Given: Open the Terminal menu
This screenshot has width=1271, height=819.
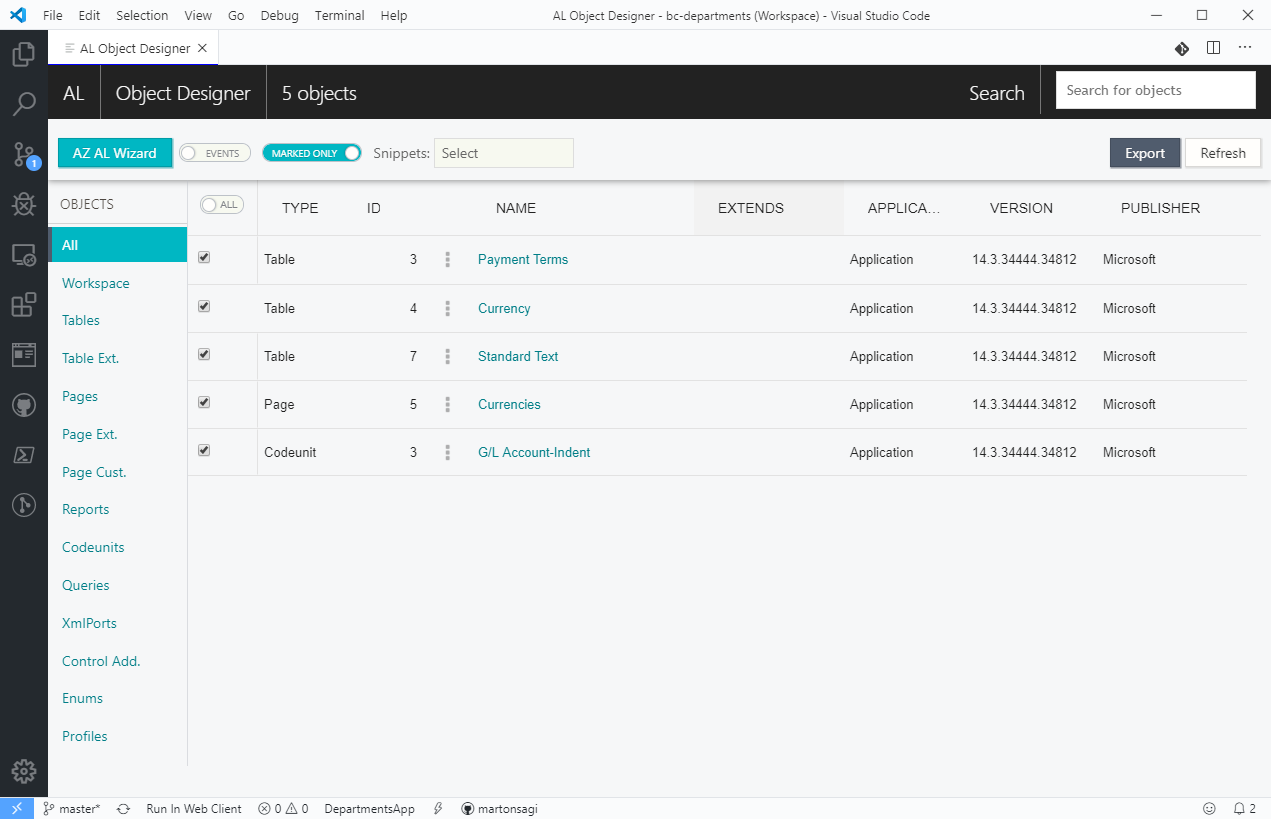Looking at the screenshot, I should (339, 16).
